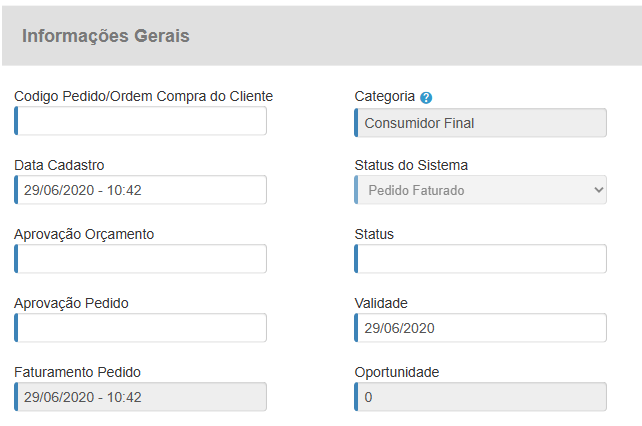The width and height of the screenshot is (642, 426).
Task: Click the Aprovação Orçamento label text
Action: pyautogui.click(x=84, y=234)
